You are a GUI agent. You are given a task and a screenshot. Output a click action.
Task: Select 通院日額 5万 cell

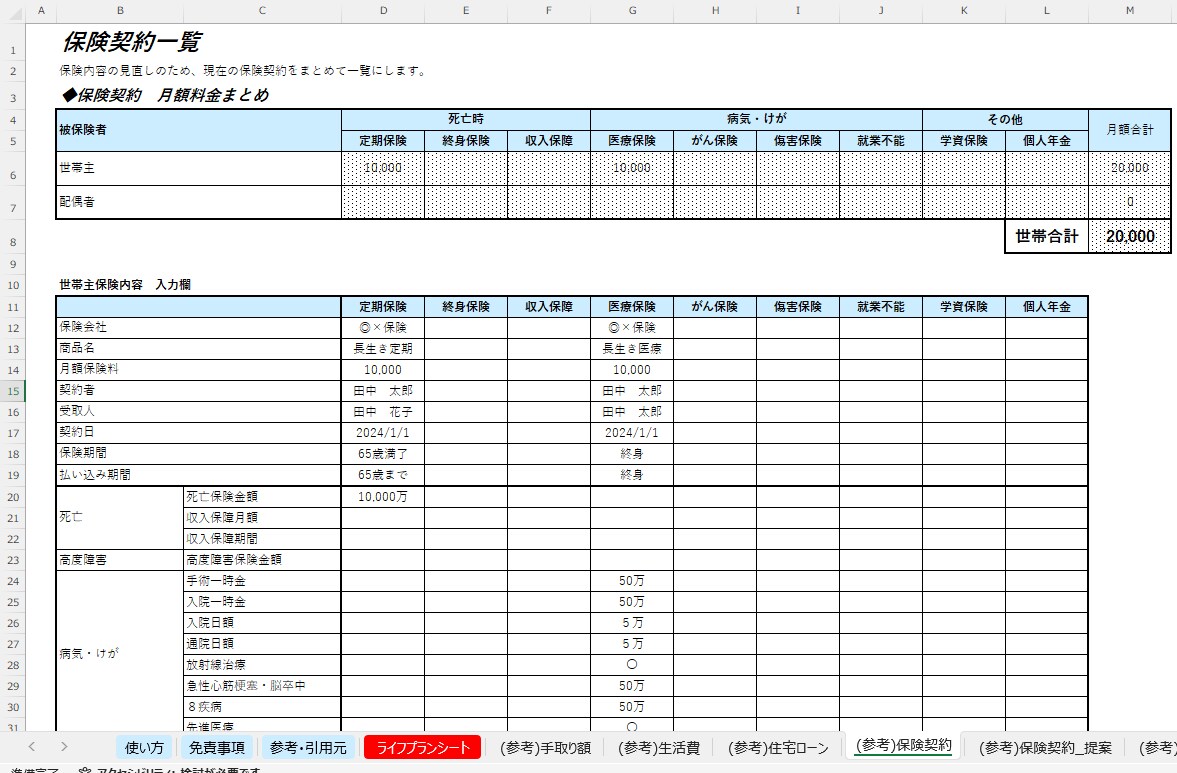[632, 643]
